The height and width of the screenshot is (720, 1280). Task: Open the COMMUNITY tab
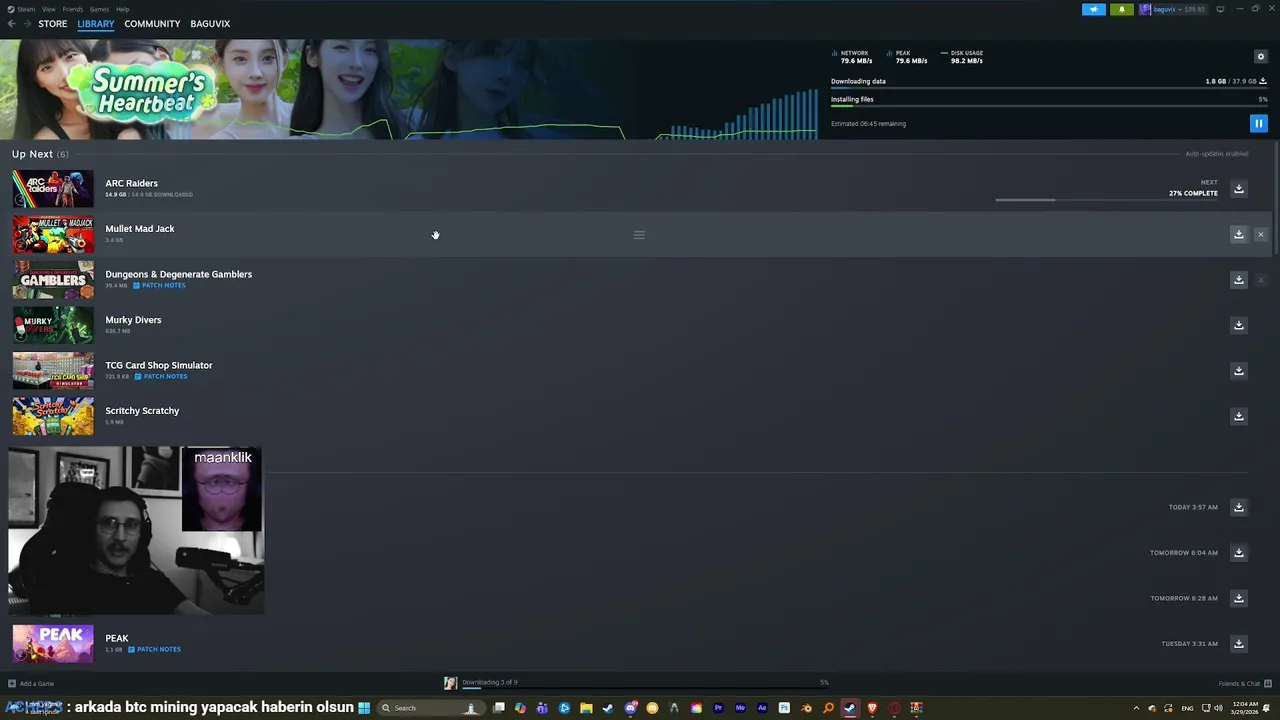coord(152,24)
